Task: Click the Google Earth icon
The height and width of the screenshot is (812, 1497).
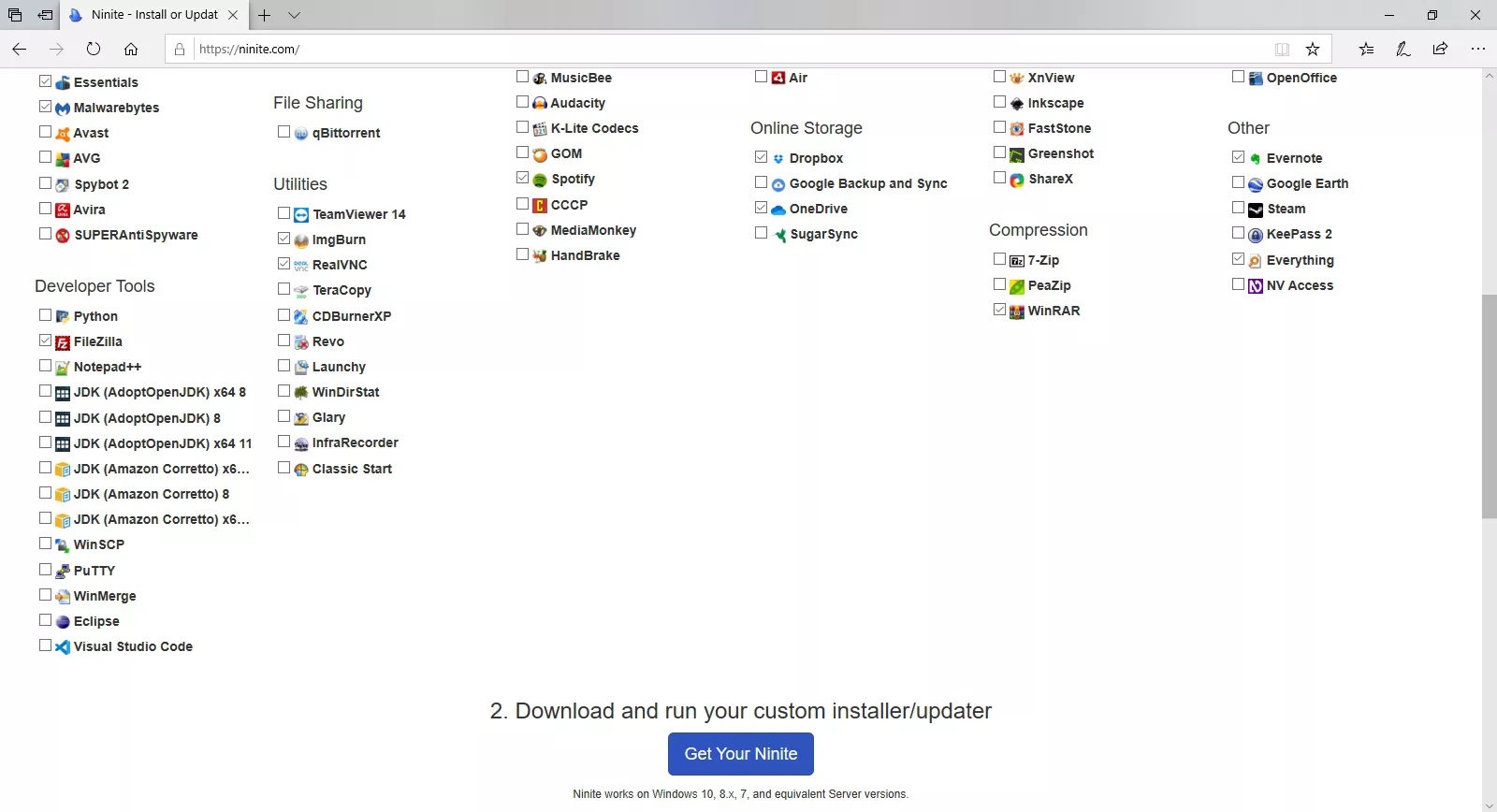Action: (1256, 184)
